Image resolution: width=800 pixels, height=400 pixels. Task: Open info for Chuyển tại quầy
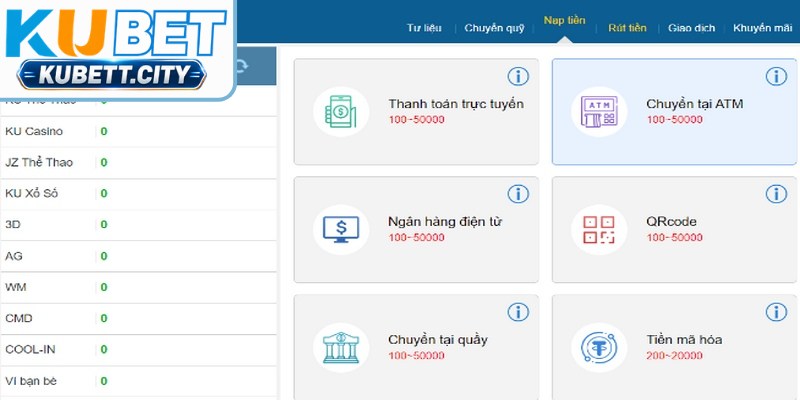click(518, 312)
